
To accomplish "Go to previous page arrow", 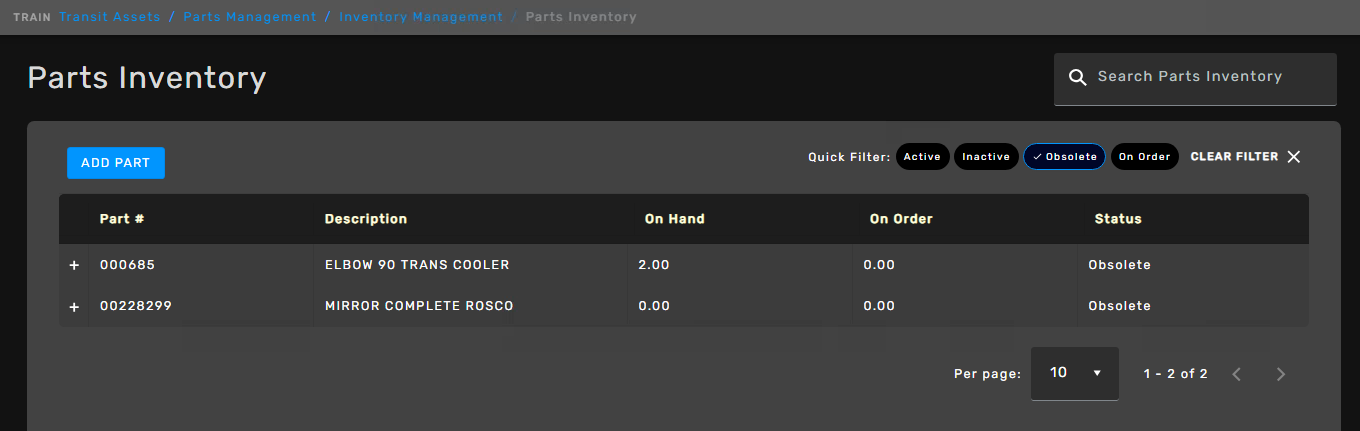I will tap(1237, 374).
